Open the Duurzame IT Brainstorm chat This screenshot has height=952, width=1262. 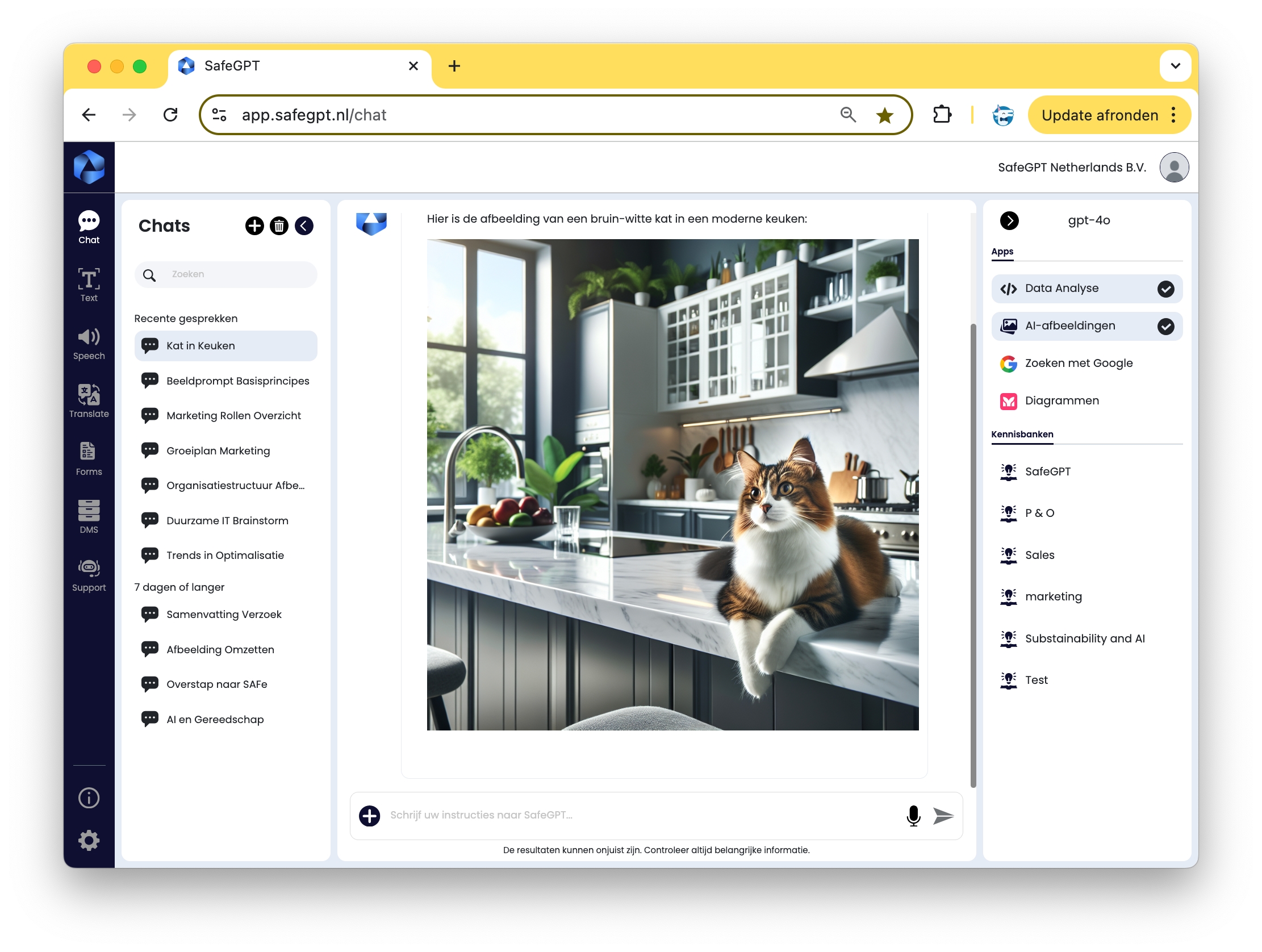coord(226,520)
